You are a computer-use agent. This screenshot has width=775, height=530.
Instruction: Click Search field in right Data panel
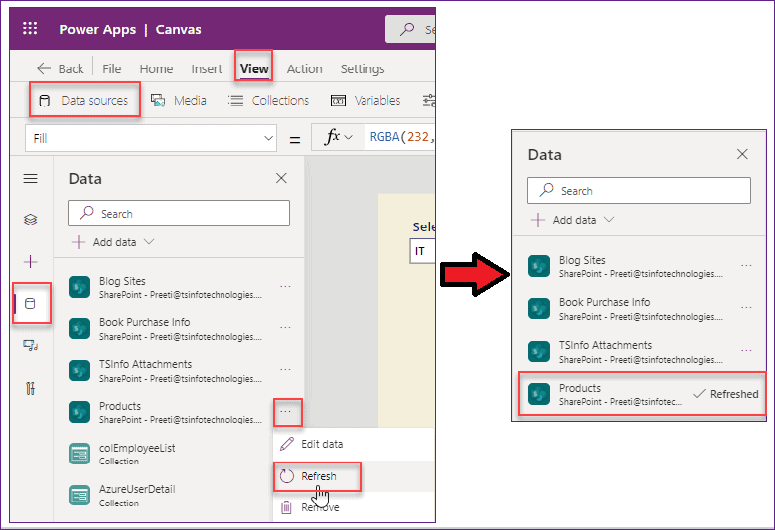click(x=639, y=190)
